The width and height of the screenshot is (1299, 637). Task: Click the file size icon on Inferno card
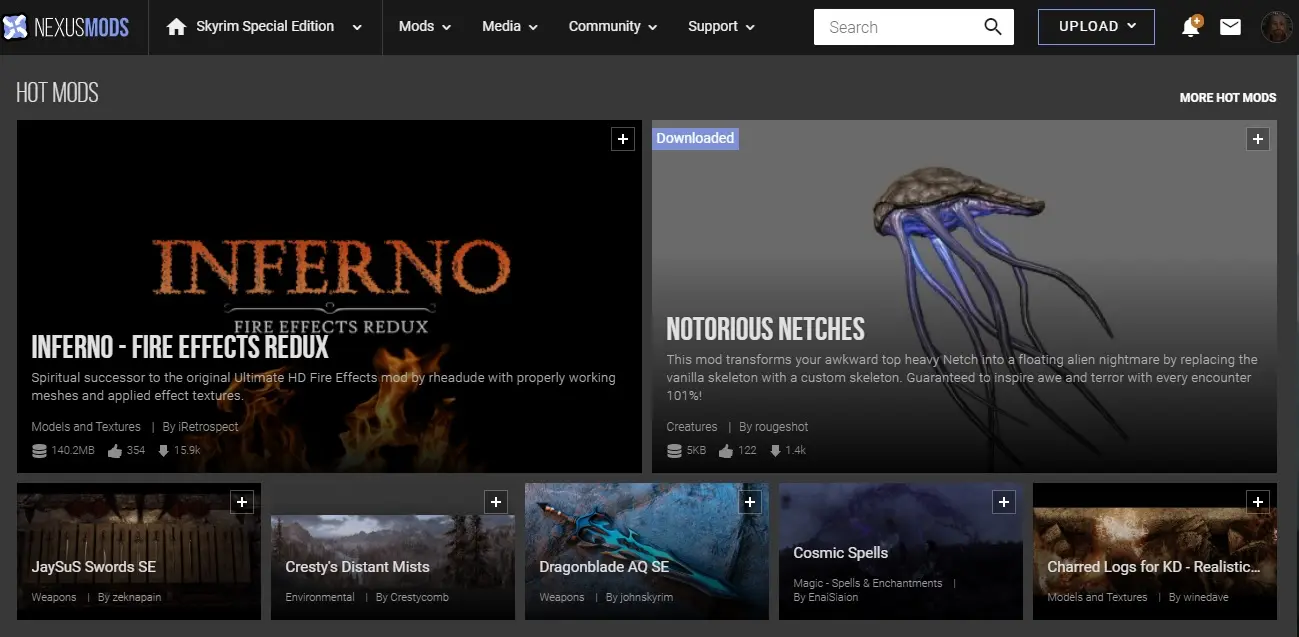click(39, 451)
